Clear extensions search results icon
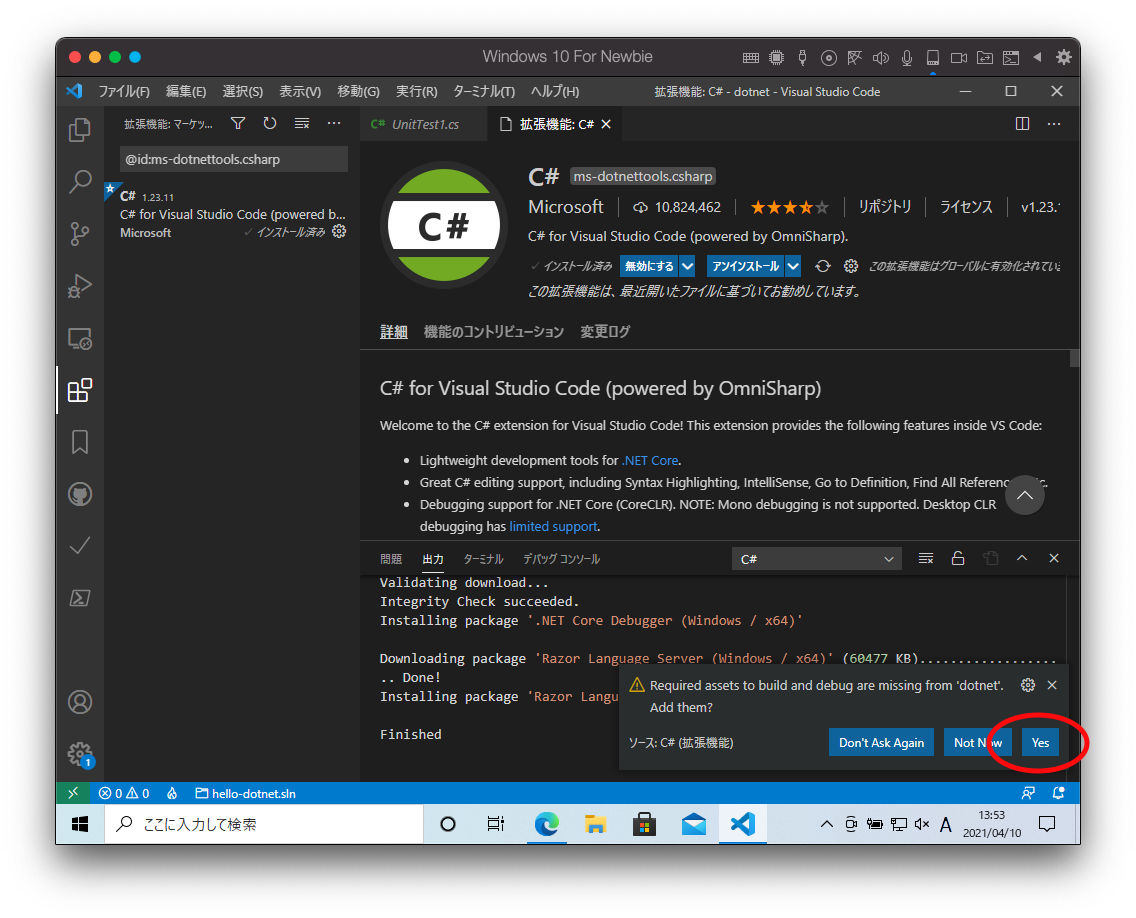The height and width of the screenshot is (918, 1136). [302, 124]
